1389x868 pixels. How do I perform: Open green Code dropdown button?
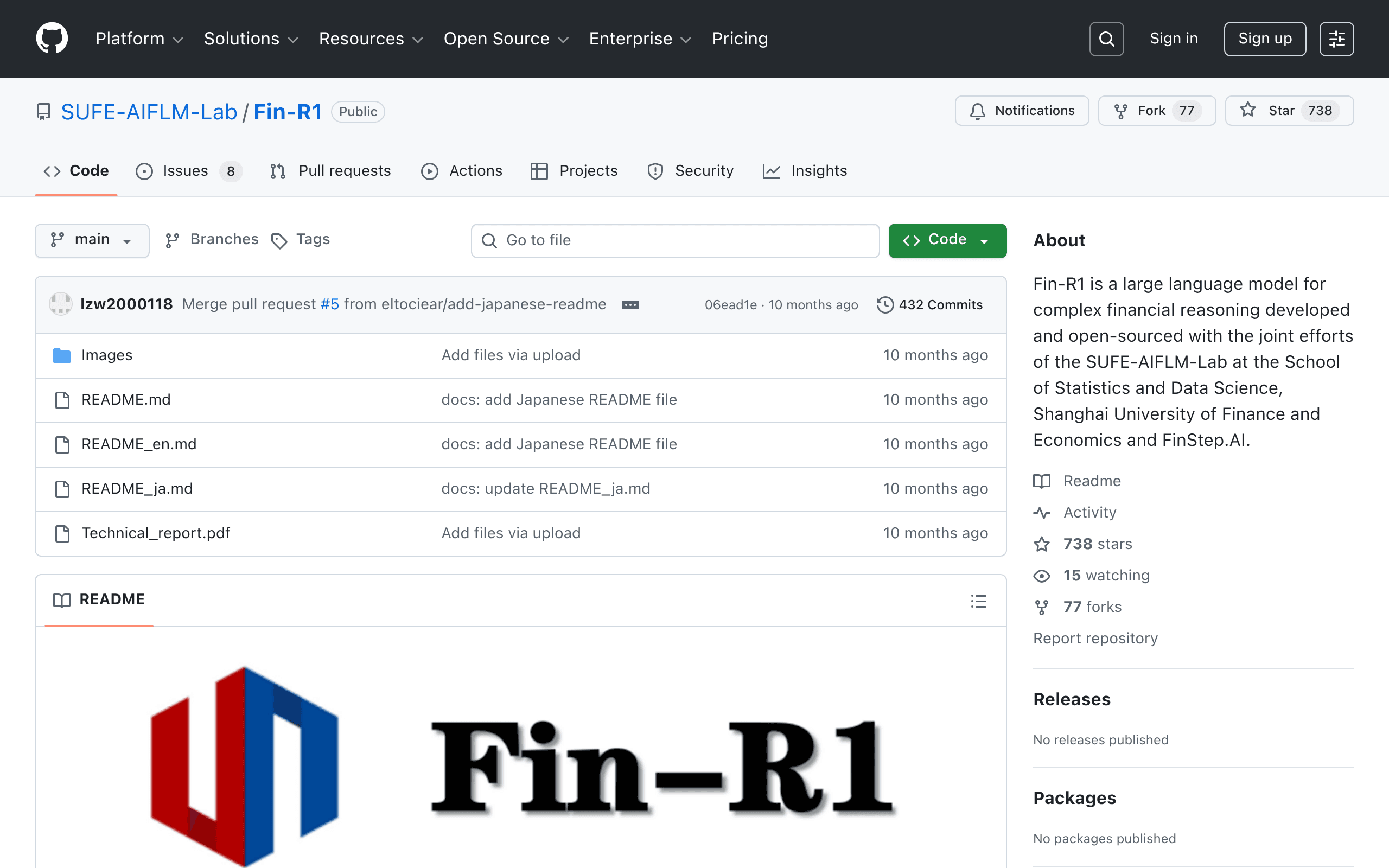point(947,240)
